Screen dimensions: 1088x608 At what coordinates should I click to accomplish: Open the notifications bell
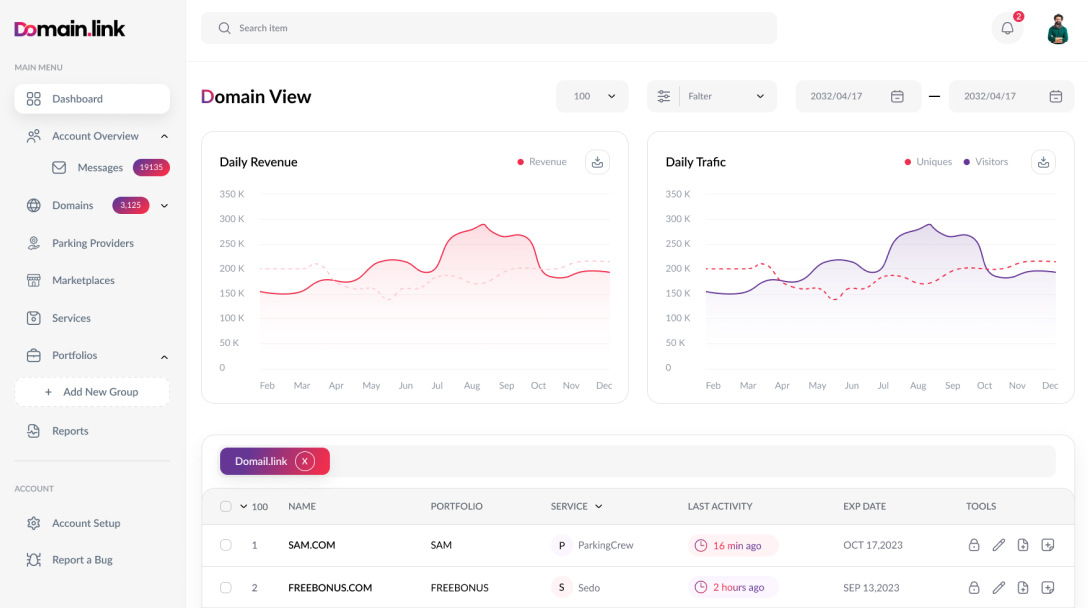point(1007,27)
